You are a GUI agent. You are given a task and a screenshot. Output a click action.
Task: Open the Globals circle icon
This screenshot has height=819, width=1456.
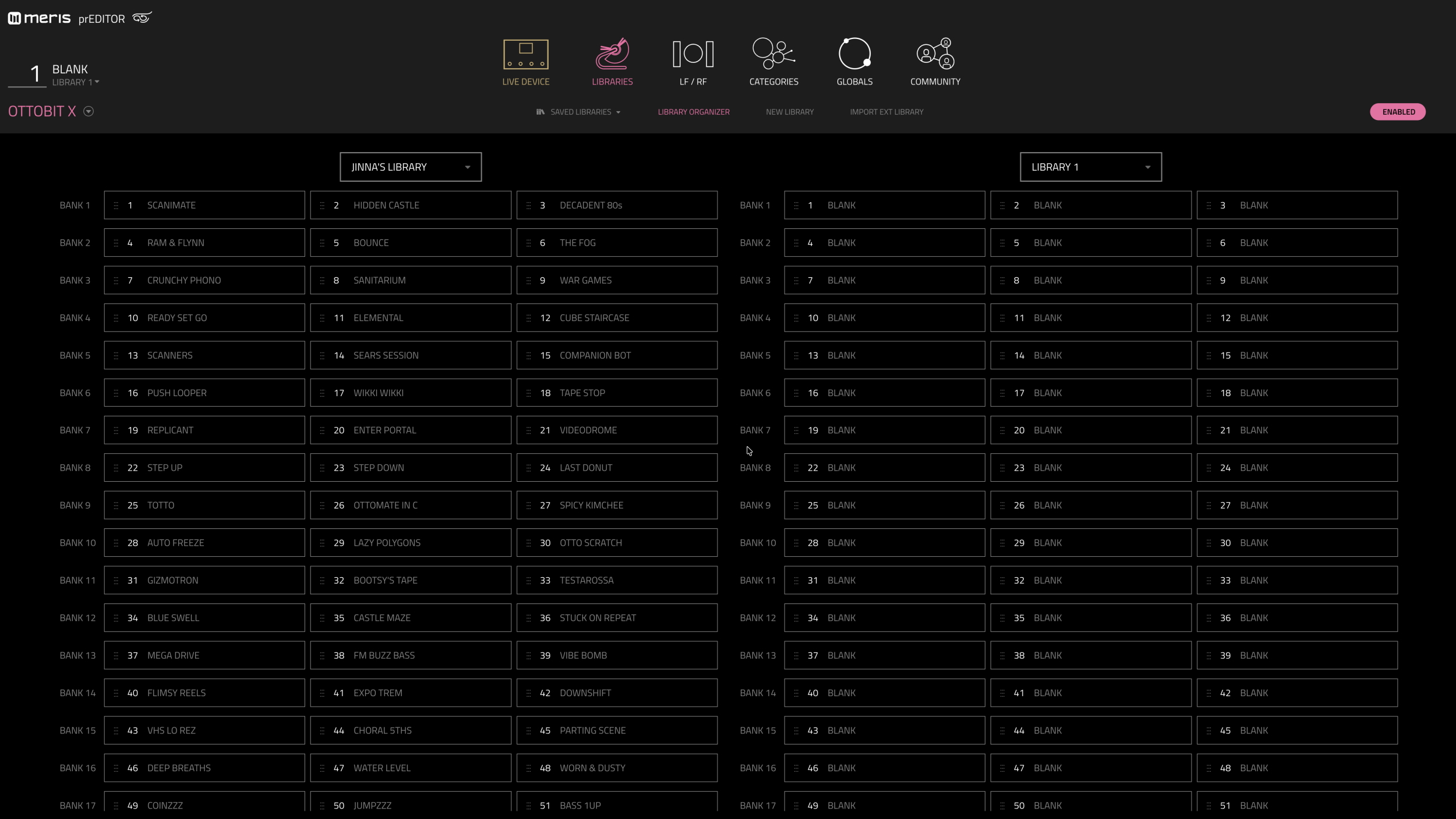pos(854,54)
